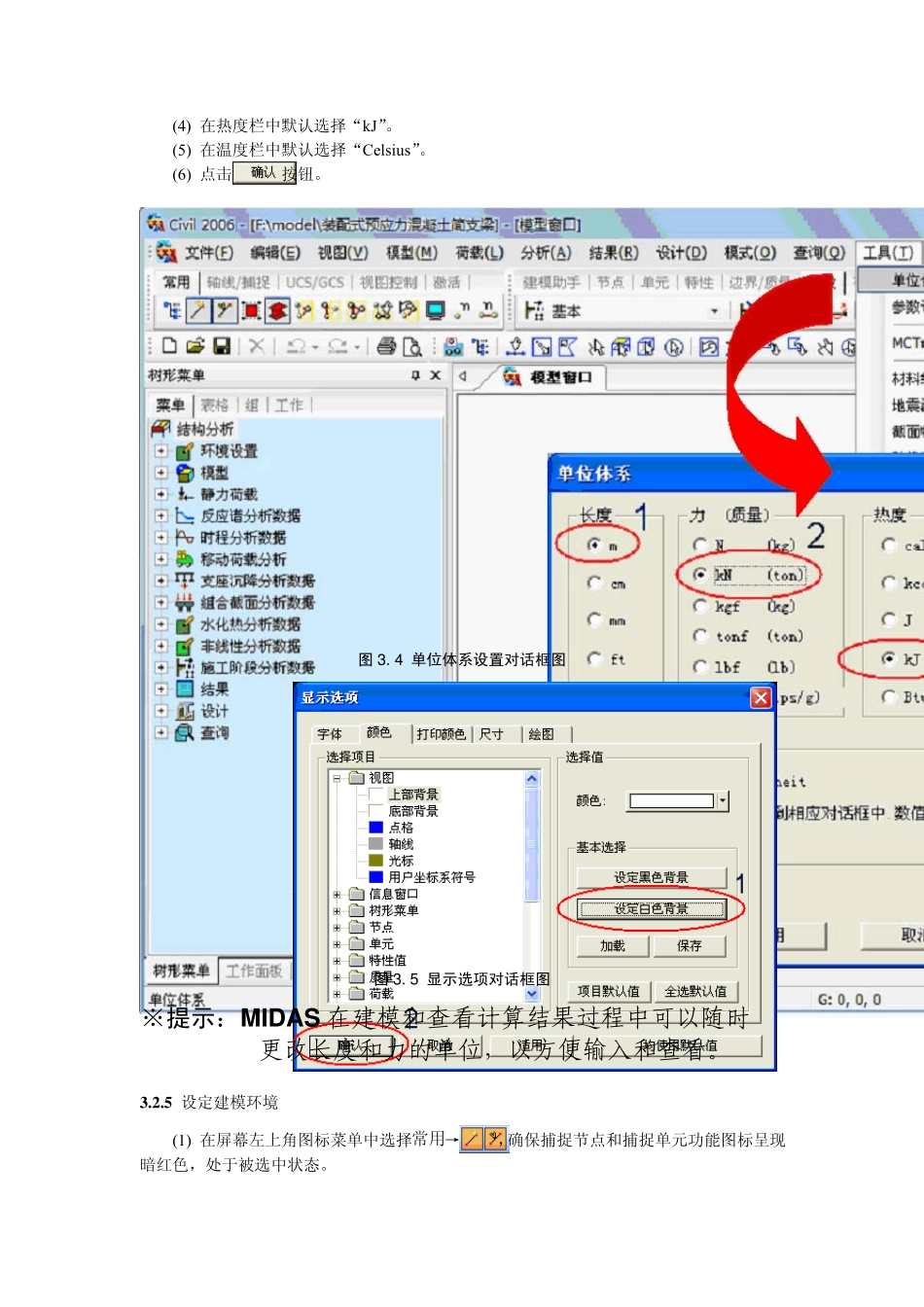Click the Open file folder icon
924x1307 pixels.
(x=195, y=346)
